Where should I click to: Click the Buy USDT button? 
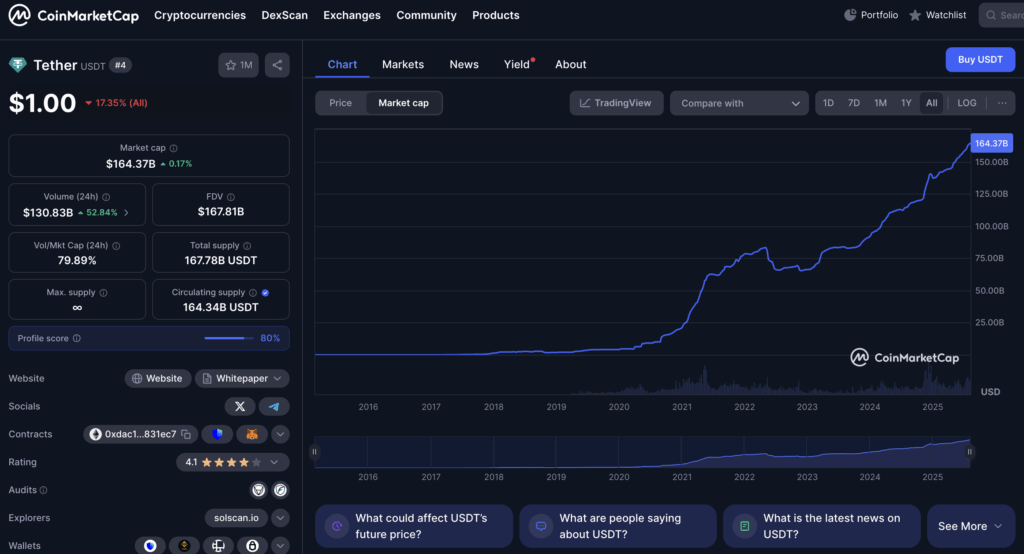pos(980,59)
